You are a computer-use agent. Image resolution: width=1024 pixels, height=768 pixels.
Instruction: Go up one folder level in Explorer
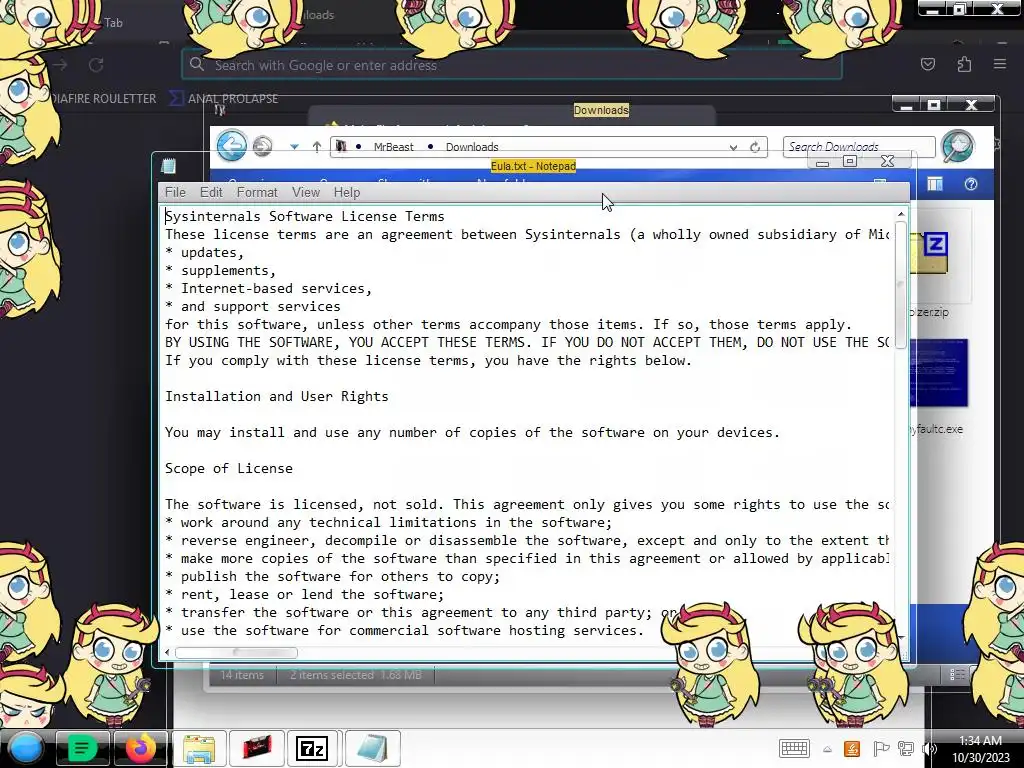point(317,147)
